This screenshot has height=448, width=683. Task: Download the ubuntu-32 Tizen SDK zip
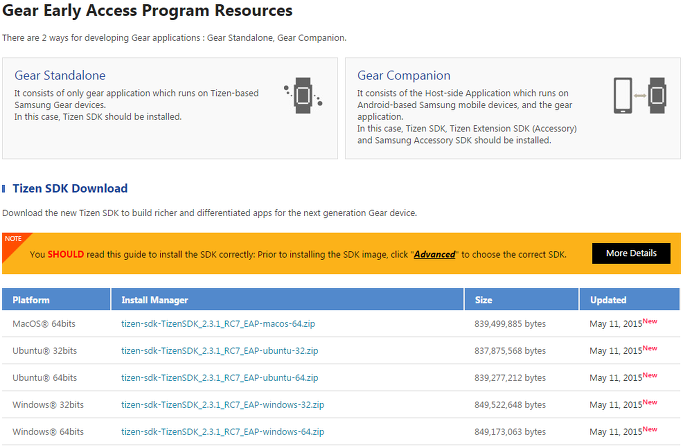[x=220, y=351]
